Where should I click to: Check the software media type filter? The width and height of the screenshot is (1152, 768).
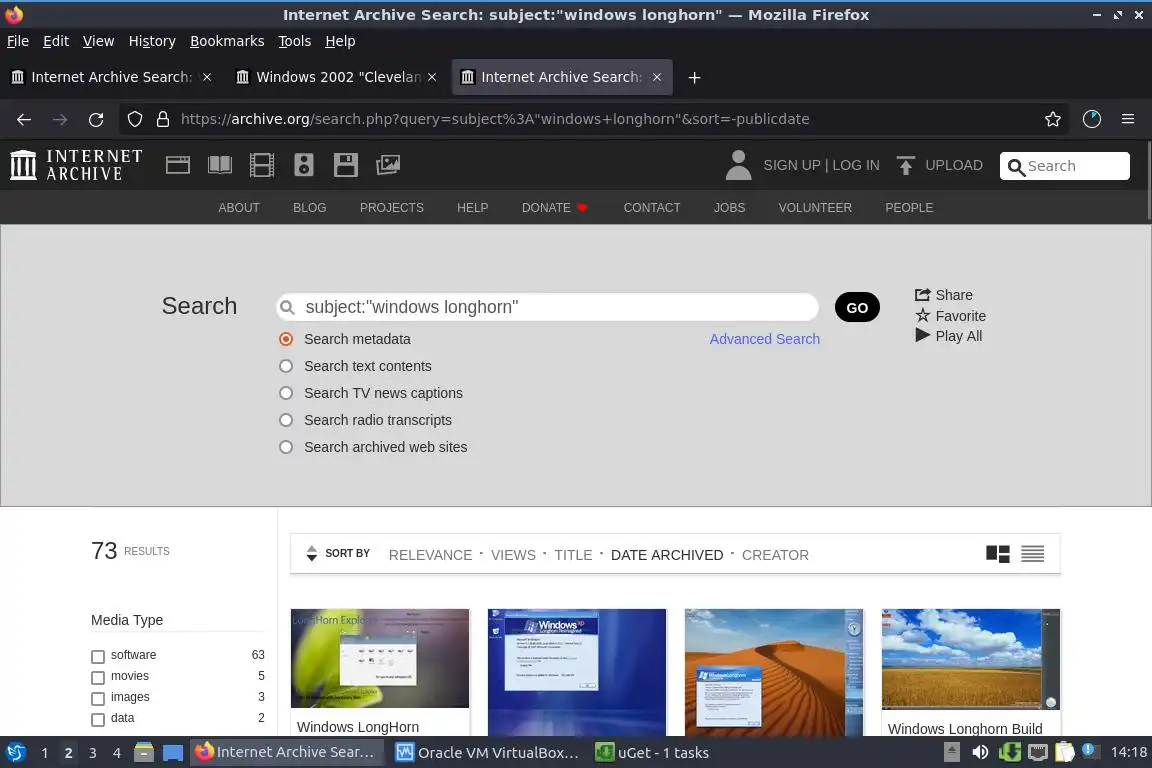pos(98,656)
